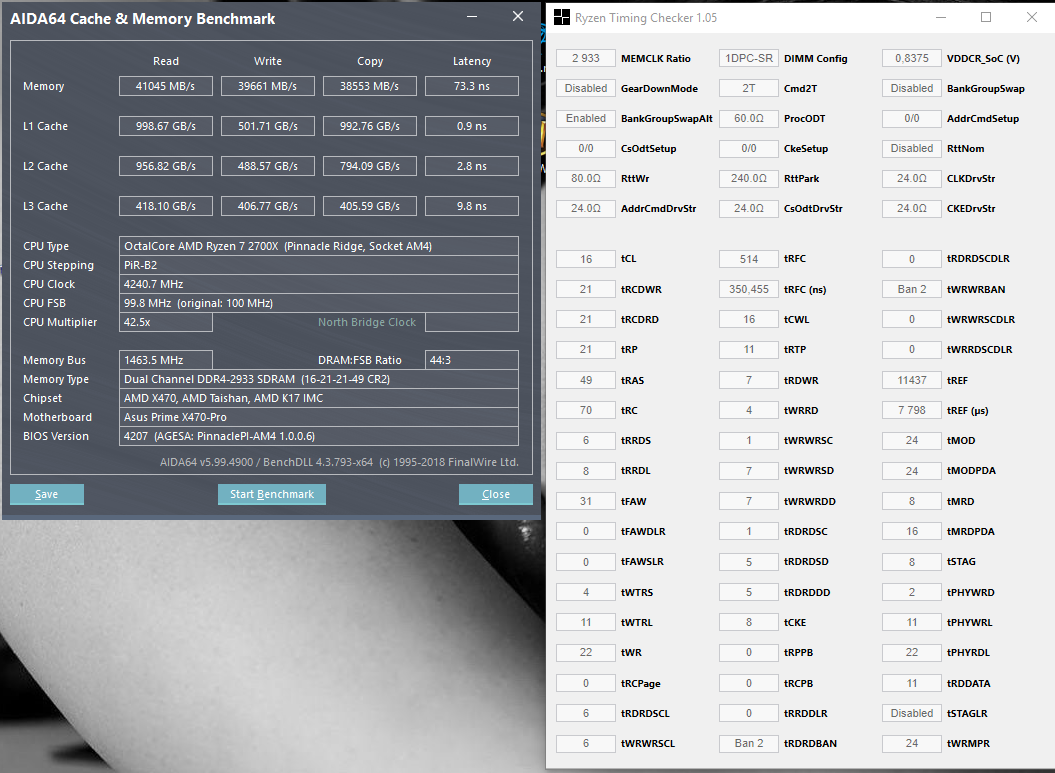The width and height of the screenshot is (1055, 773).
Task: Click tCKE value 8
Action: [x=749, y=622]
